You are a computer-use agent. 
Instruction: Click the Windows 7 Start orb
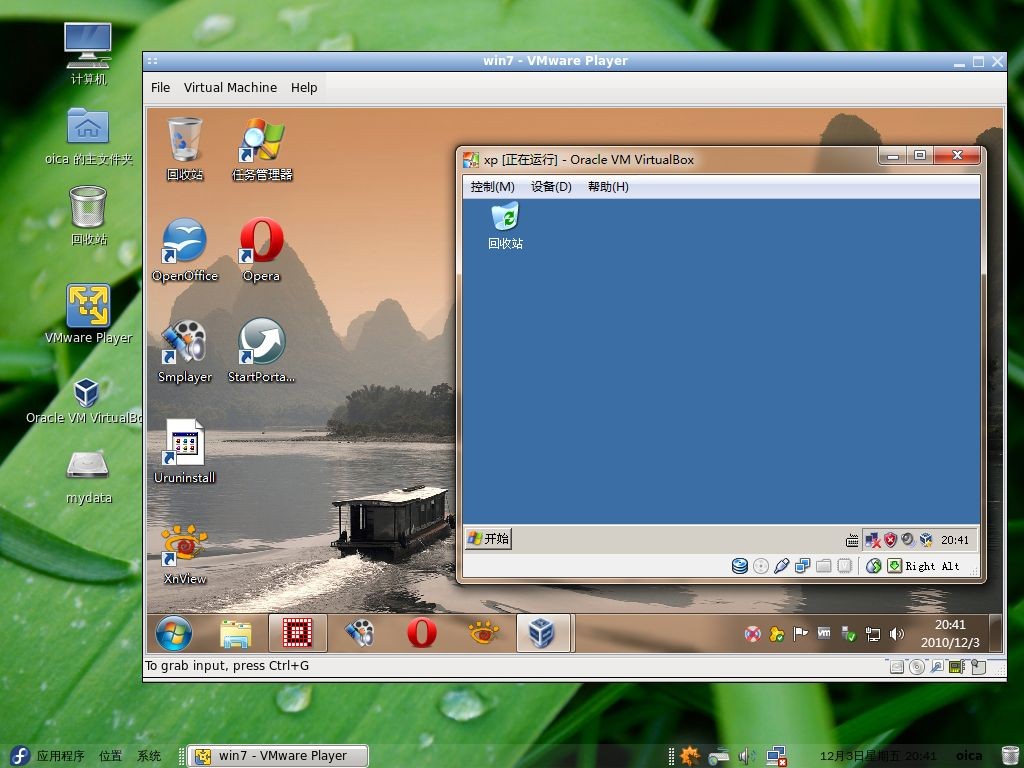click(174, 633)
